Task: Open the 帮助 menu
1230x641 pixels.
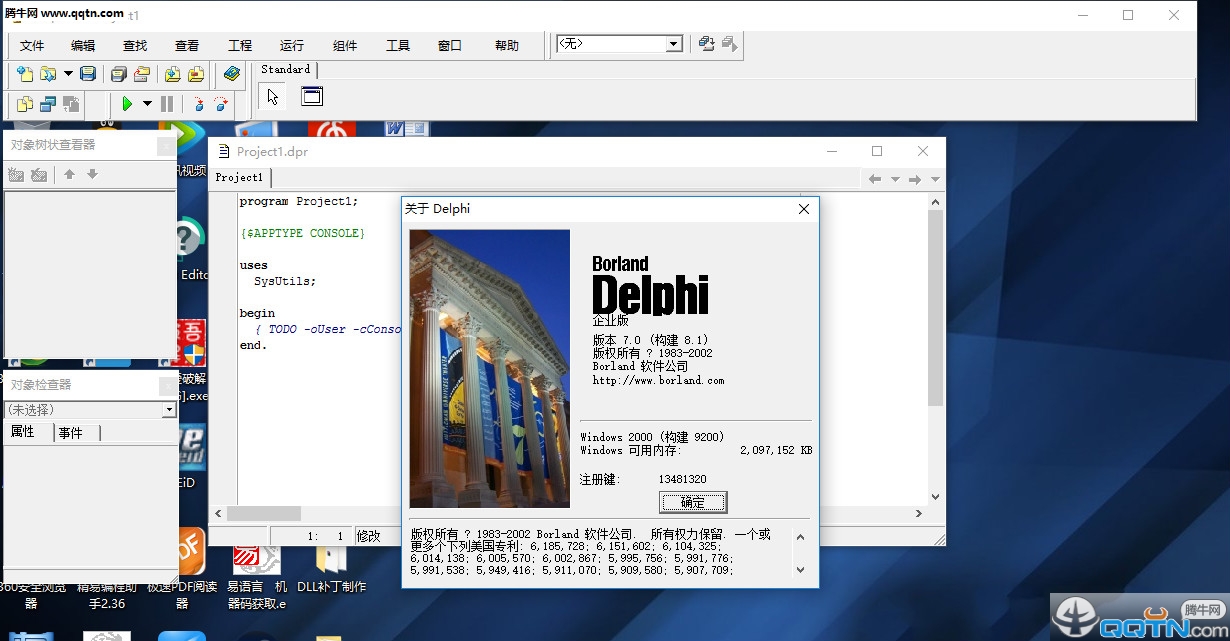Action: [x=507, y=45]
